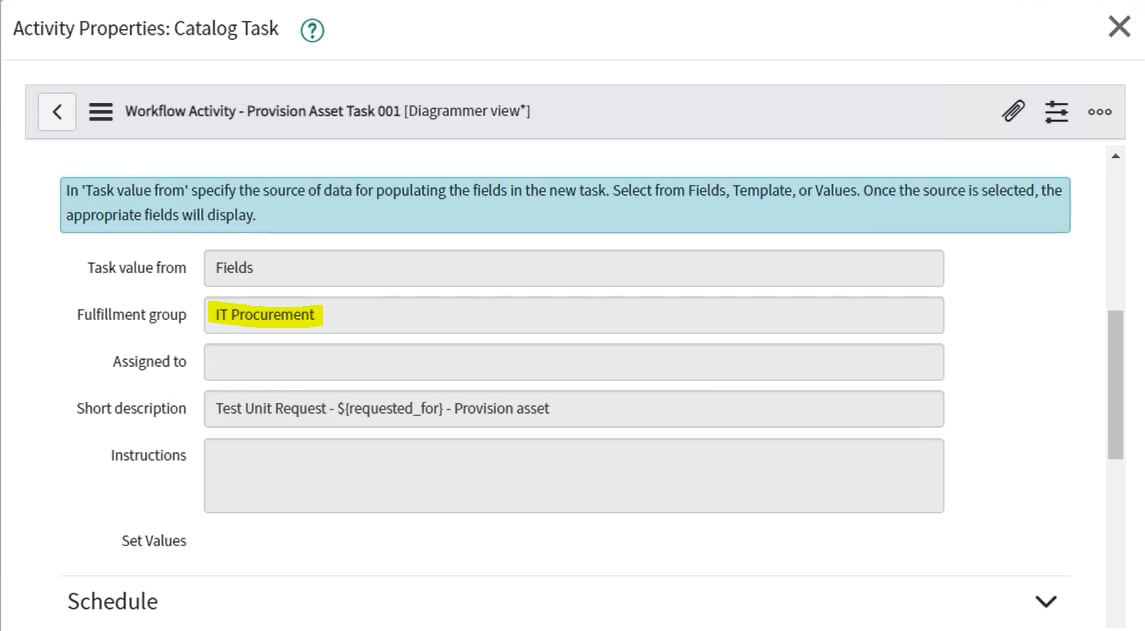Image resolution: width=1145 pixels, height=631 pixels.
Task: Click the Set Values label
Action: [x=153, y=540]
